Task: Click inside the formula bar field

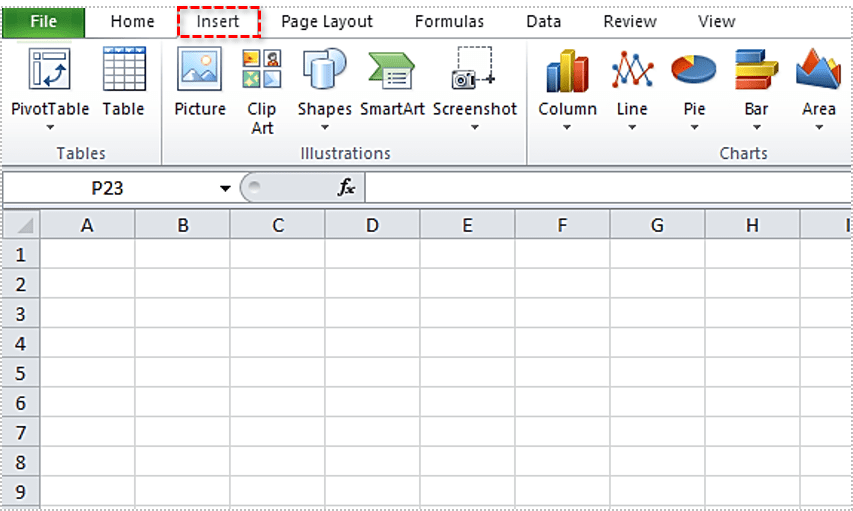Action: coord(600,188)
